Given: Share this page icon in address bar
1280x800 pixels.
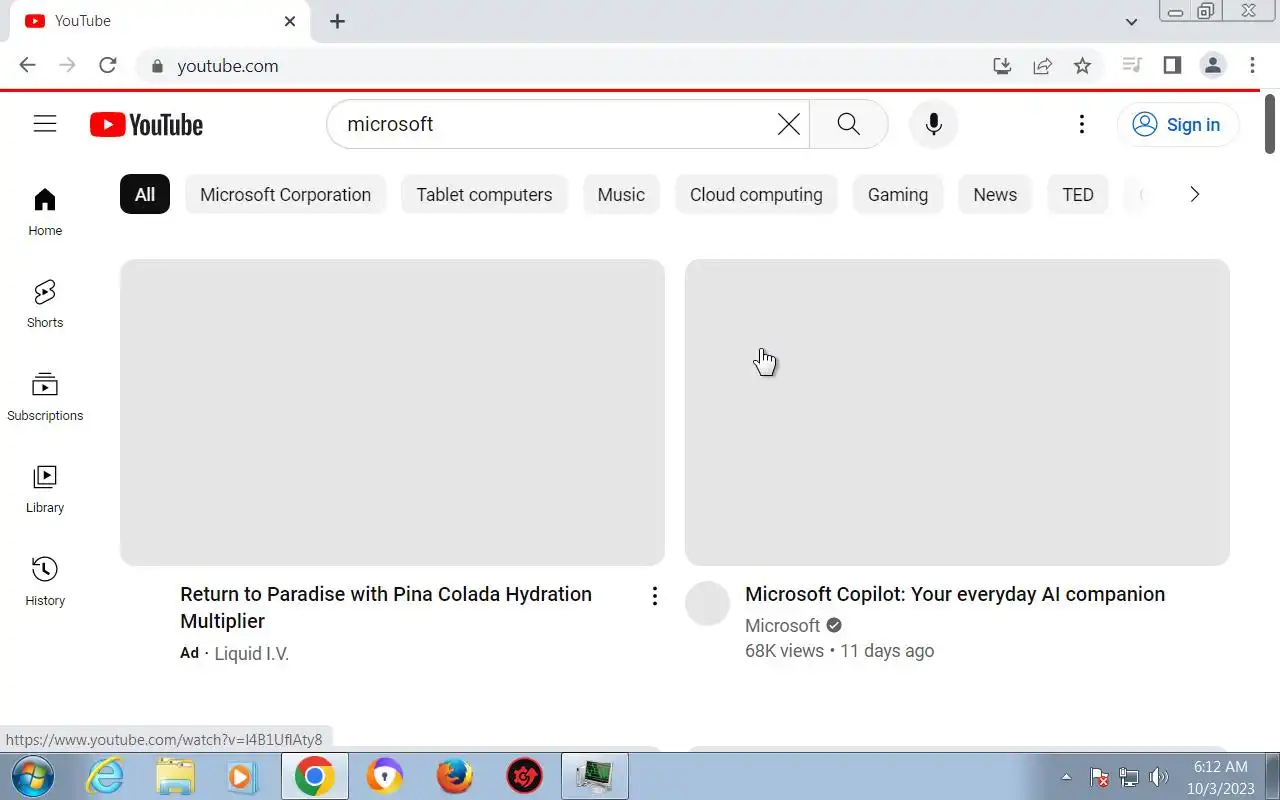Looking at the screenshot, I should click(1042, 66).
